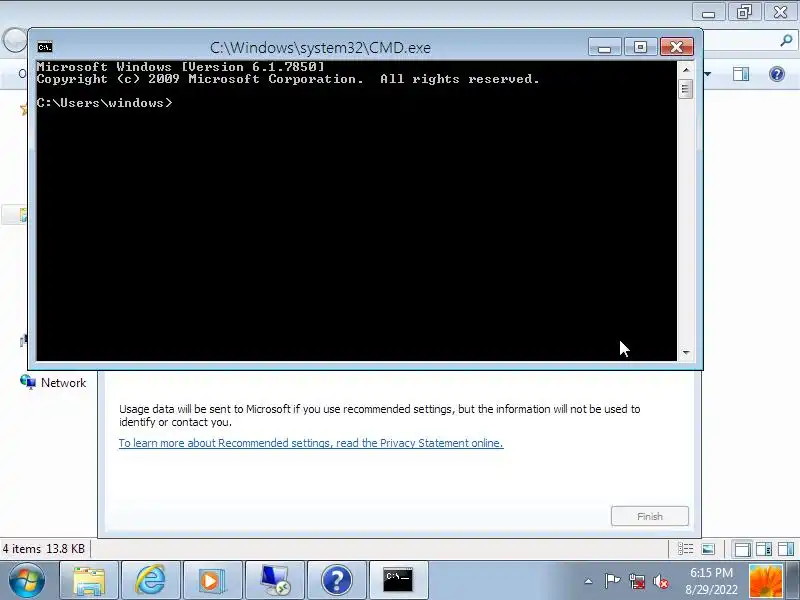Select the CMD taskbar button
Screen dimensions: 800x600
398,580
